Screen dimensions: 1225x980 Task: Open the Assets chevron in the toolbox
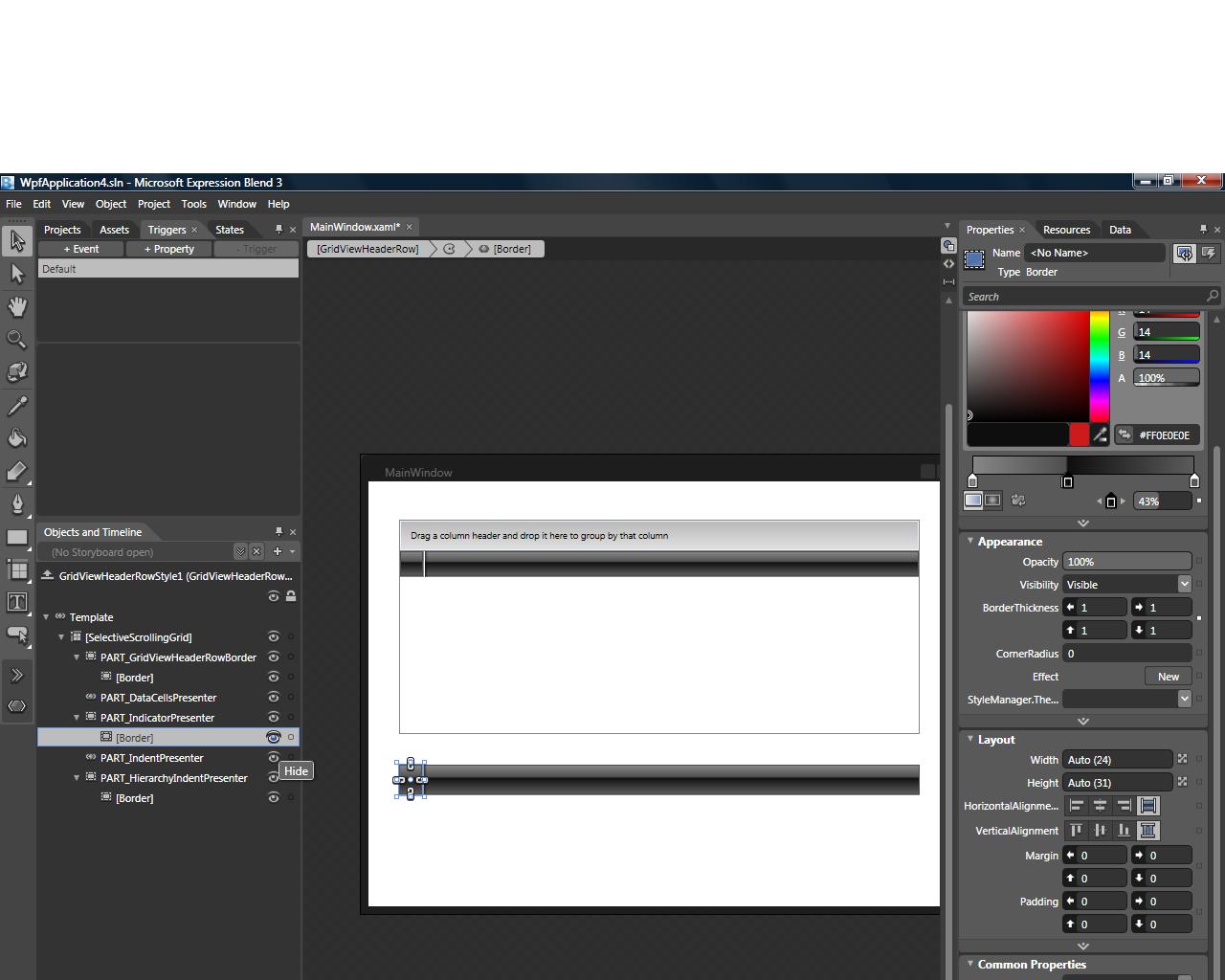click(x=17, y=675)
